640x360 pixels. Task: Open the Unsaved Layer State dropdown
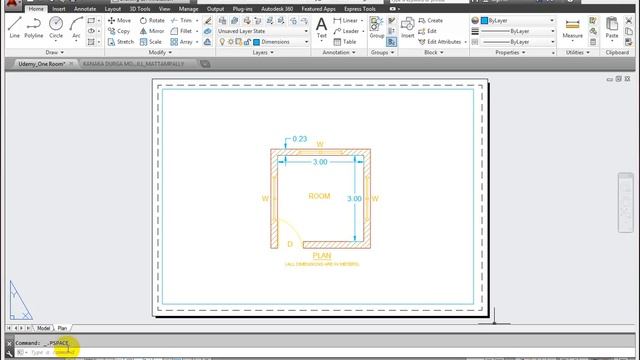click(262, 31)
